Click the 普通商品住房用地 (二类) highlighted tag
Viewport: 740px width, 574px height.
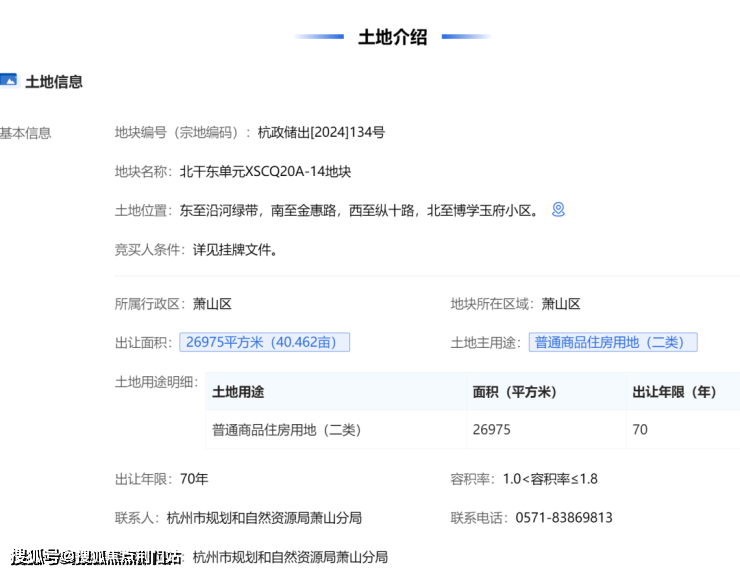[x=612, y=342]
